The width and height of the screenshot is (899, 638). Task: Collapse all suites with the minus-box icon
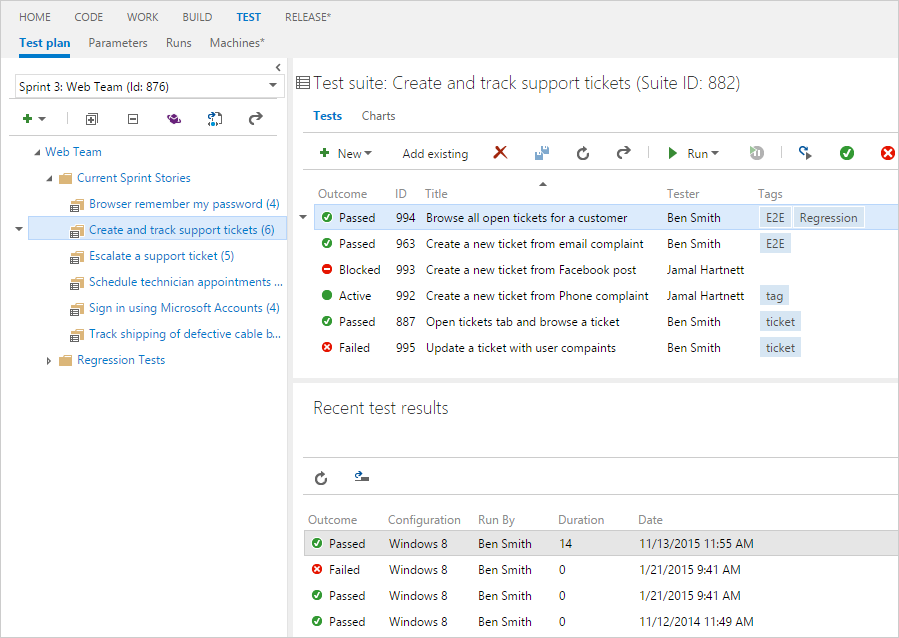tap(133, 119)
